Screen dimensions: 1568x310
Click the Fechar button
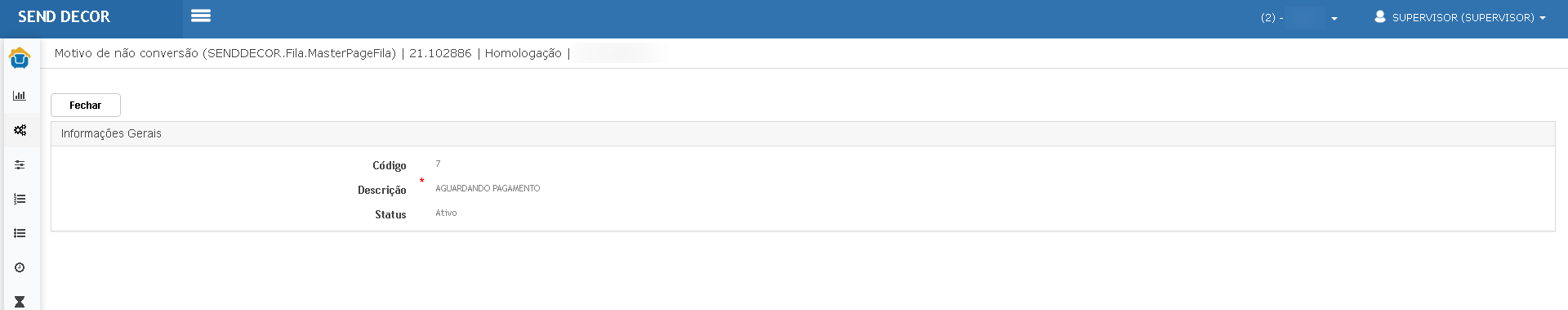(x=86, y=105)
